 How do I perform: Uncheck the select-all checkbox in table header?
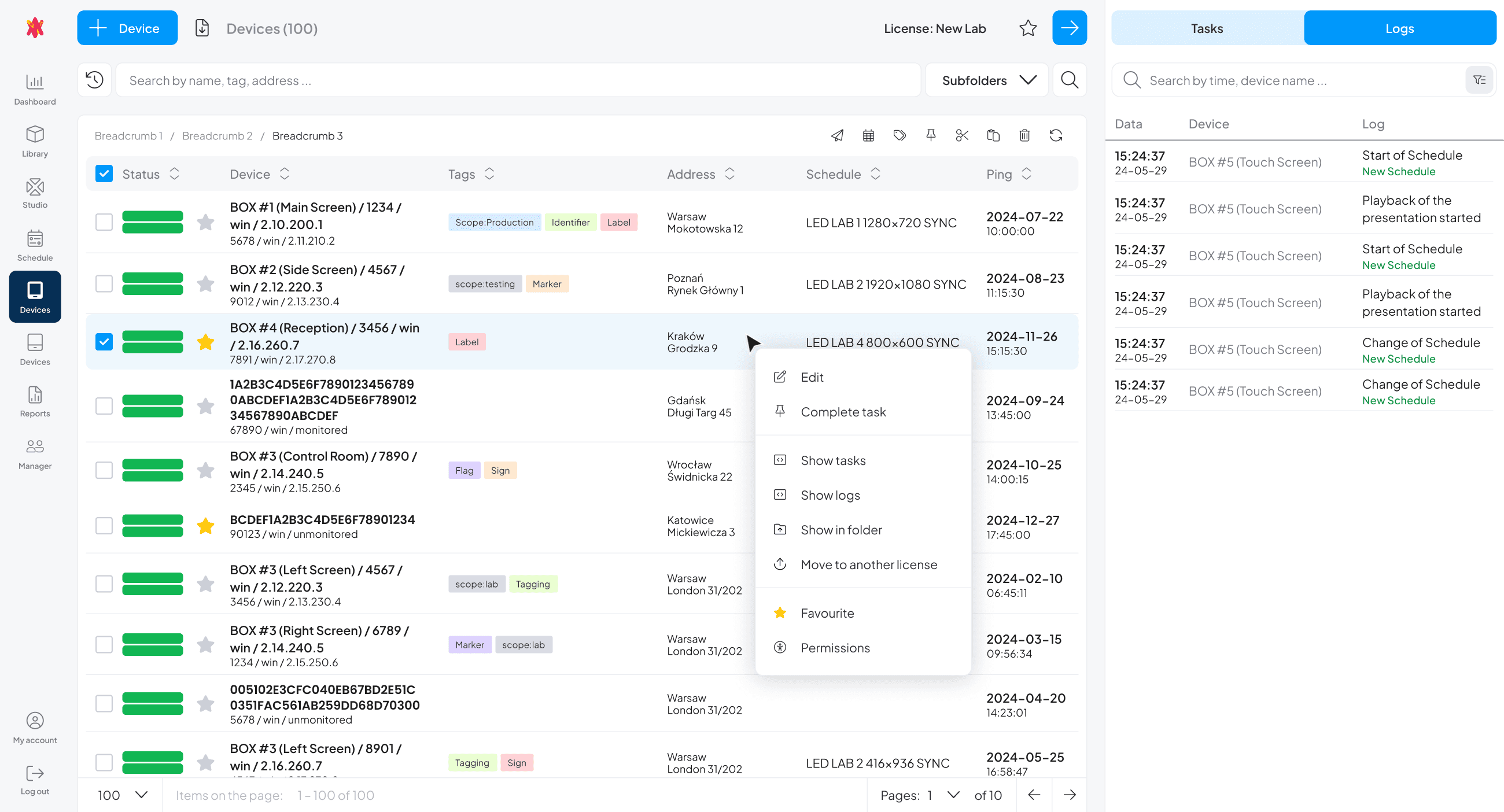click(104, 174)
